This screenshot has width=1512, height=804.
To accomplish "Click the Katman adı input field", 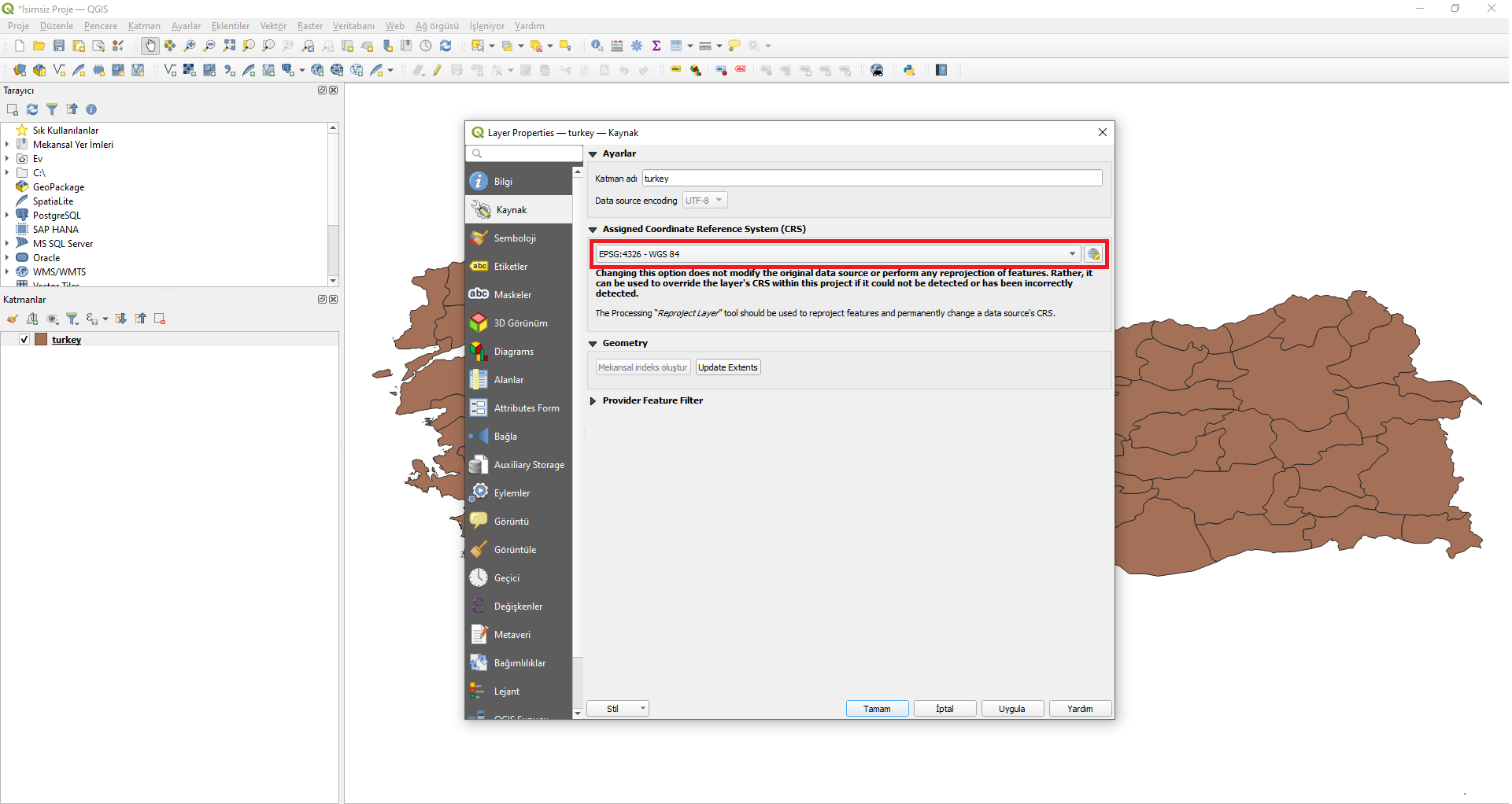I will pos(872,179).
